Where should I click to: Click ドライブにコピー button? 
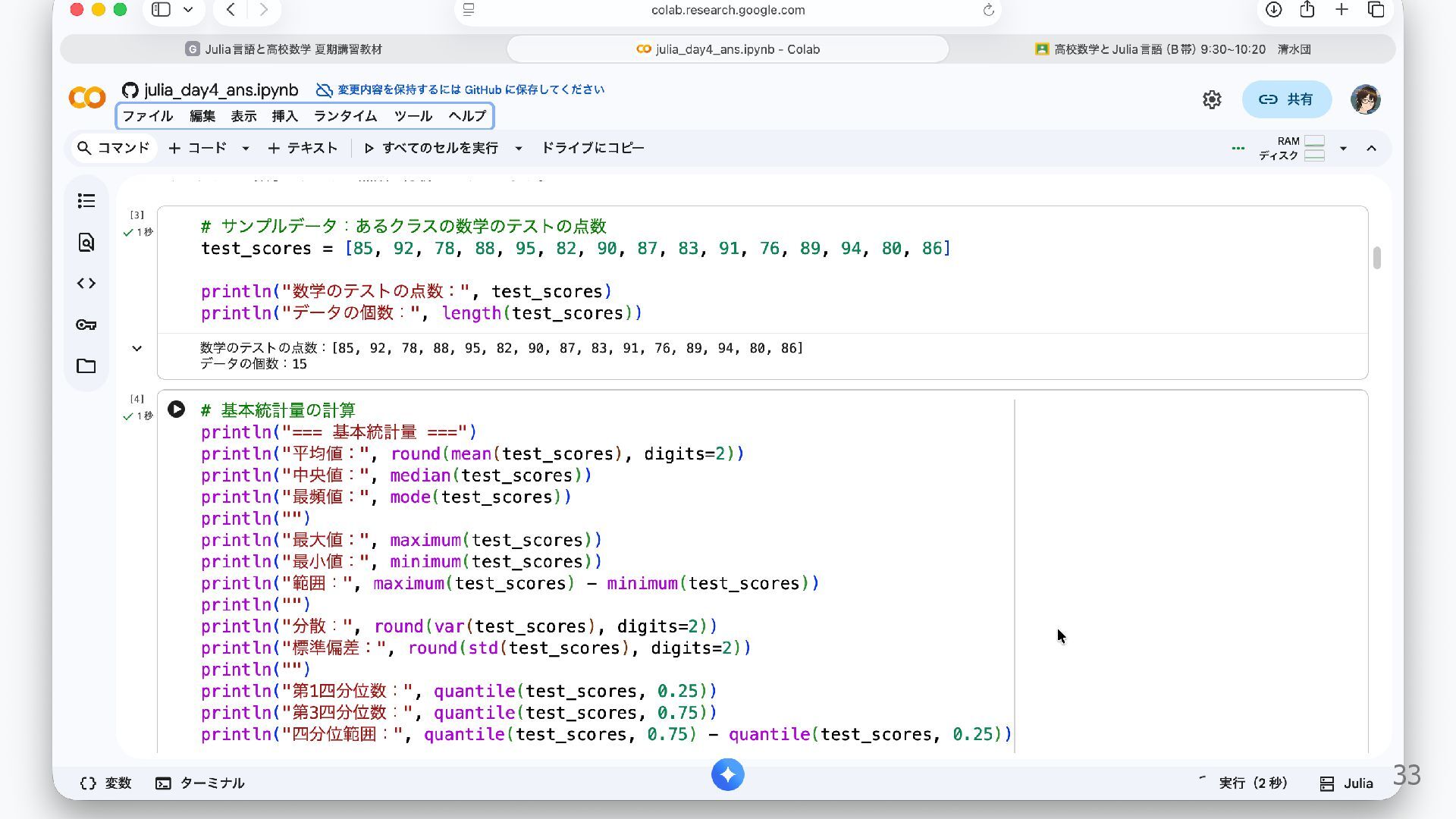[x=592, y=148]
